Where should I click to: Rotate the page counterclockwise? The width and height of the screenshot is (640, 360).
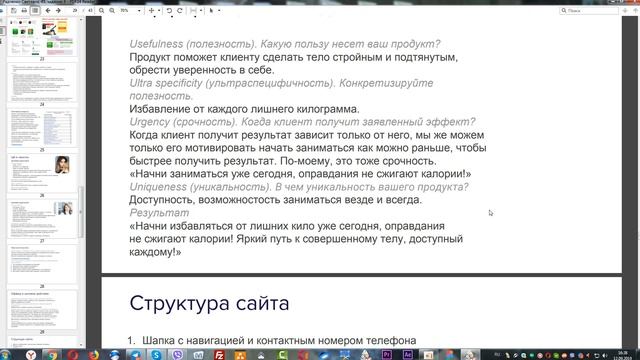(169, 11)
